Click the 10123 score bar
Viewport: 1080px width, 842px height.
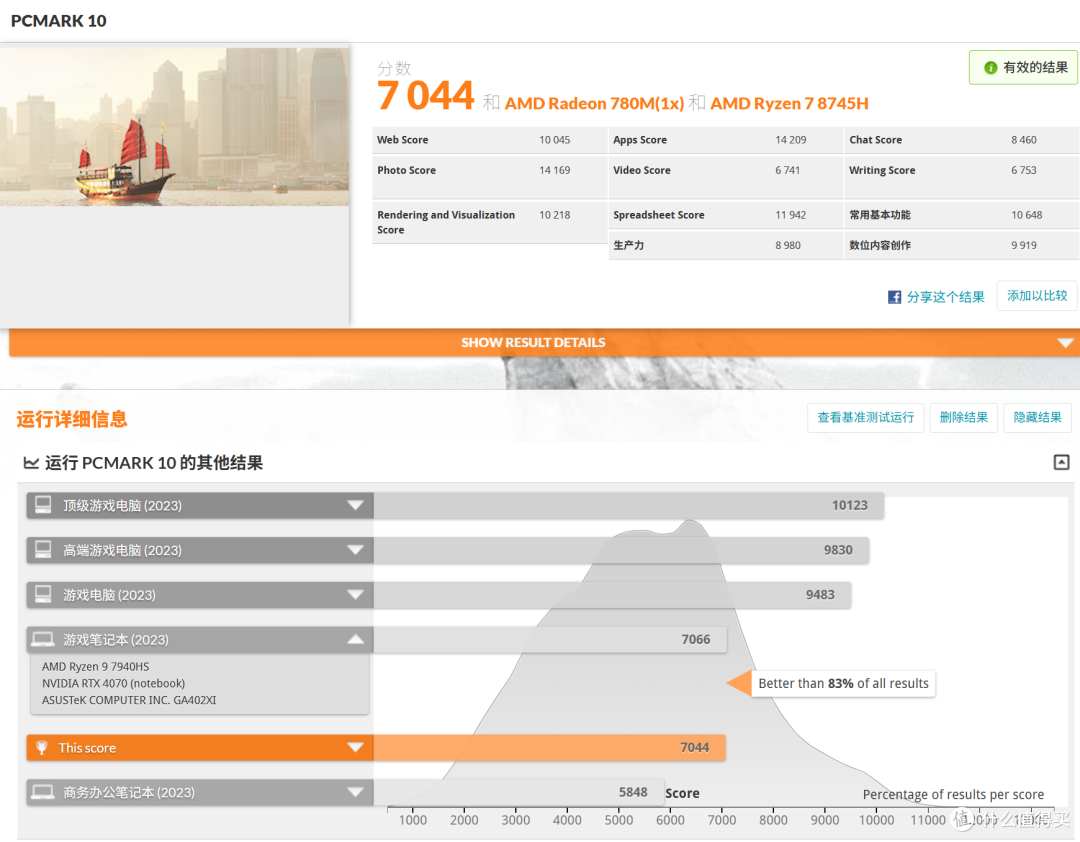629,505
